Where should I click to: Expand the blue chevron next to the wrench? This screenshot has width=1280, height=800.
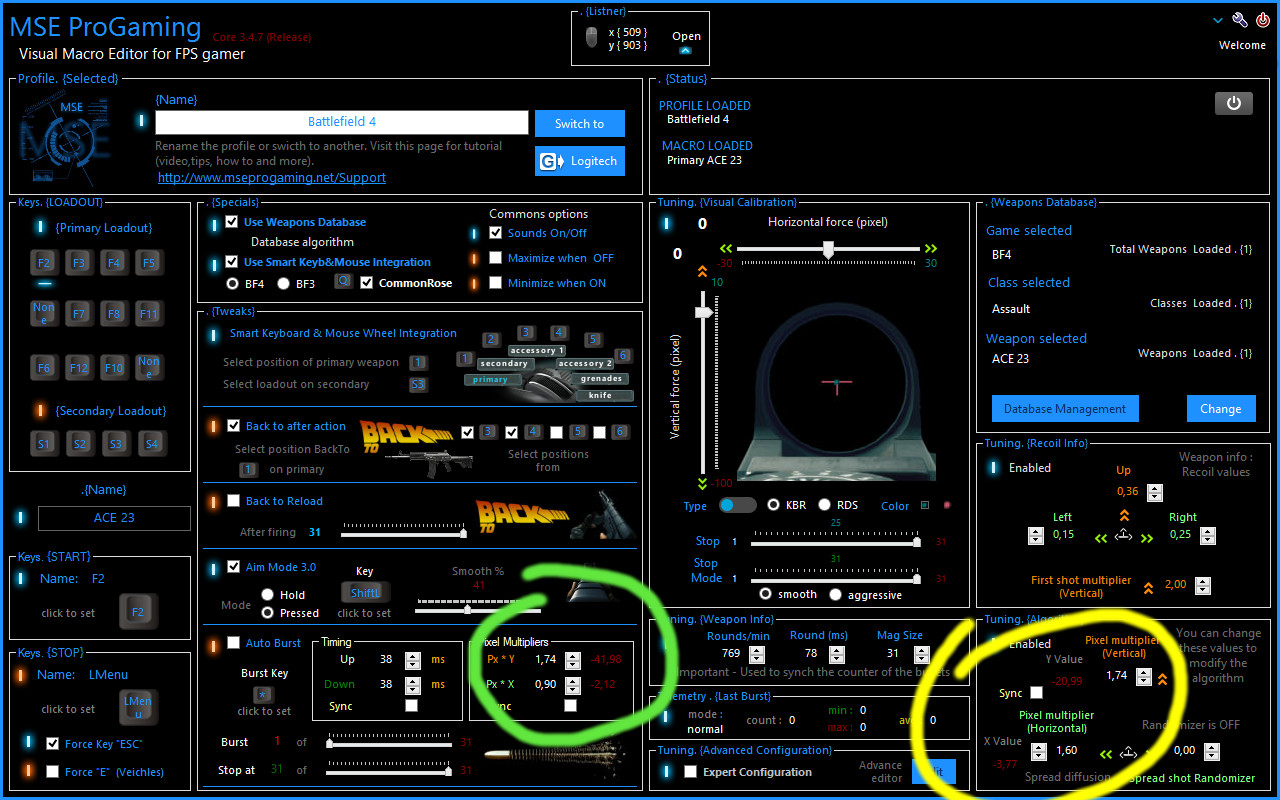click(x=1218, y=20)
